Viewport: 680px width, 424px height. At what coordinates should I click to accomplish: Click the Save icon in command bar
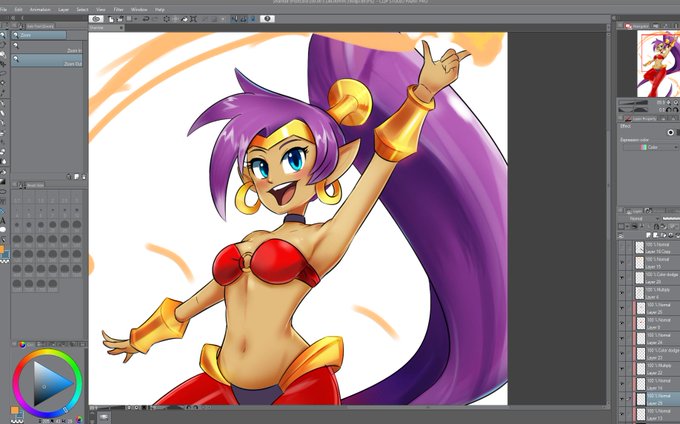tap(129, 19)
